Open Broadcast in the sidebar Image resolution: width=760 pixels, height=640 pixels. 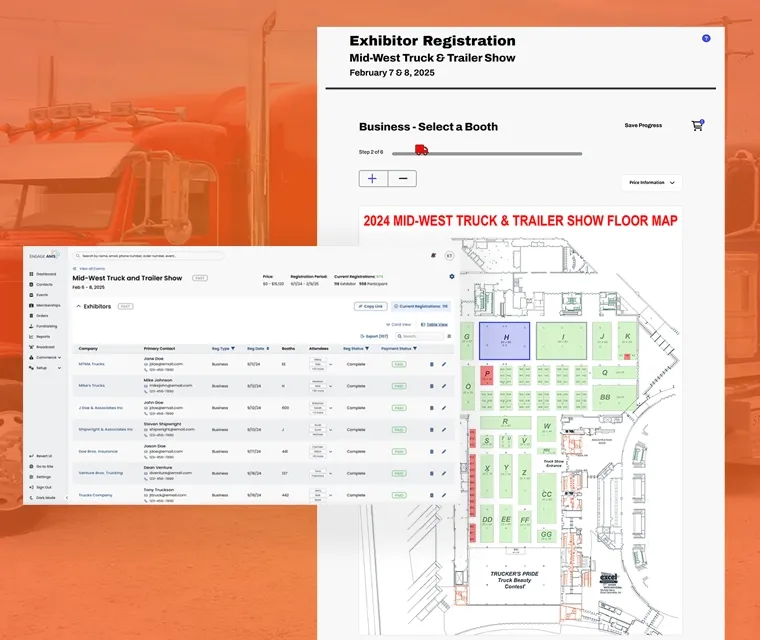(x=42, y=347)
